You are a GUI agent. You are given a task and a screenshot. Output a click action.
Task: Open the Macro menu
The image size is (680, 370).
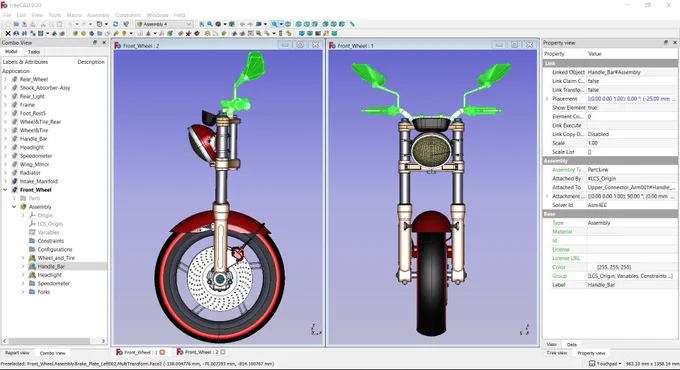pos(74,15)
